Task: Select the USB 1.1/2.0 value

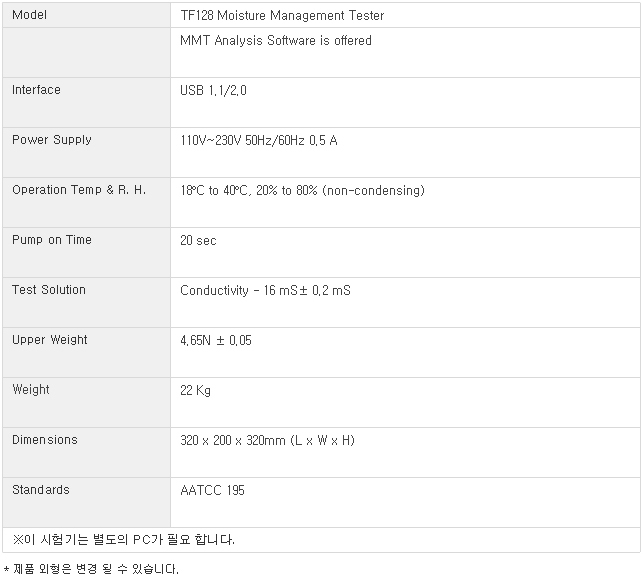Action: pos(213,90)
